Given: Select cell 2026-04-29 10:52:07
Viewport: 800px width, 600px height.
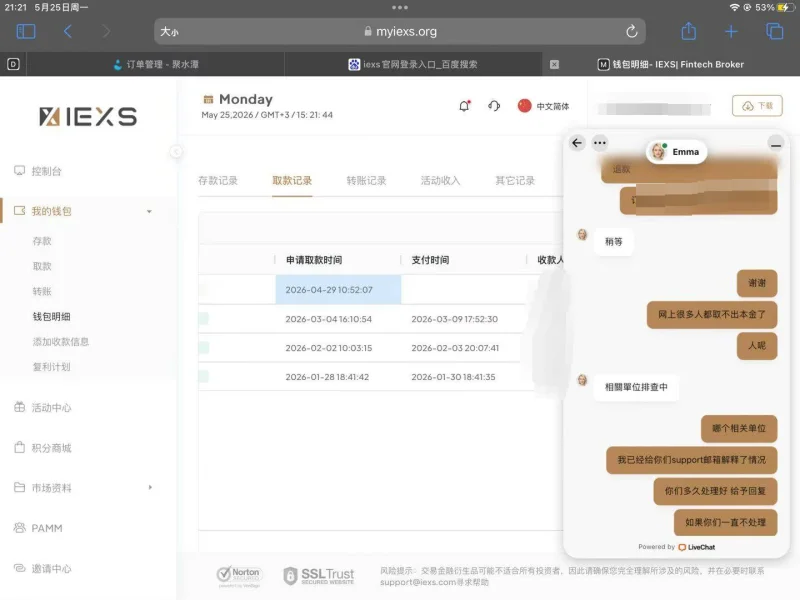Looking at the screenshot, I should (x=338, y=289).
